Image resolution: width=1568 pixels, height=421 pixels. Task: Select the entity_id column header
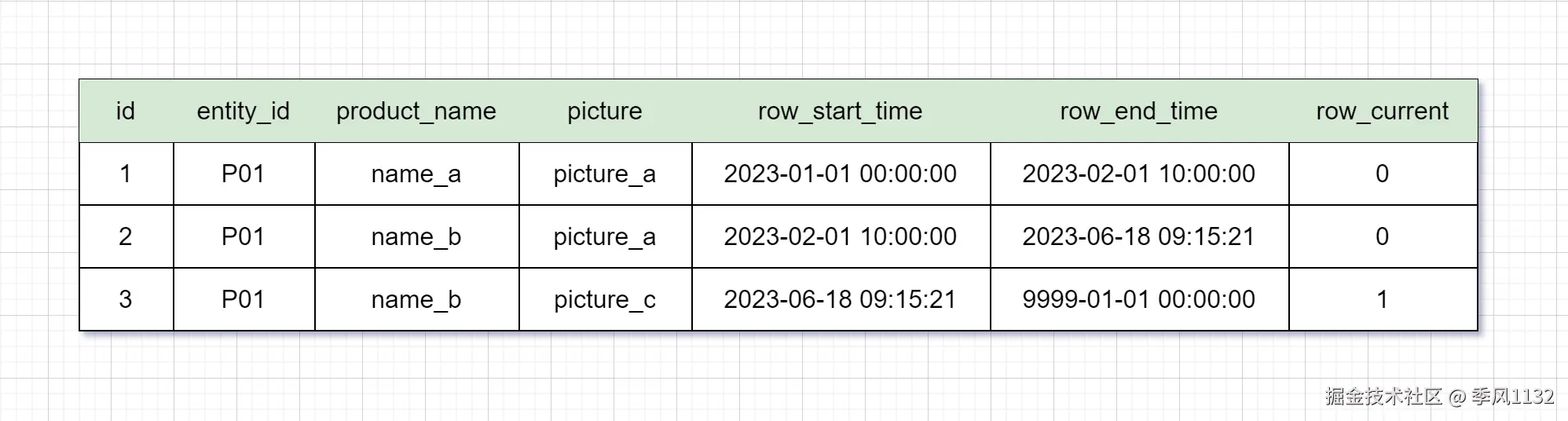(244, 111)
